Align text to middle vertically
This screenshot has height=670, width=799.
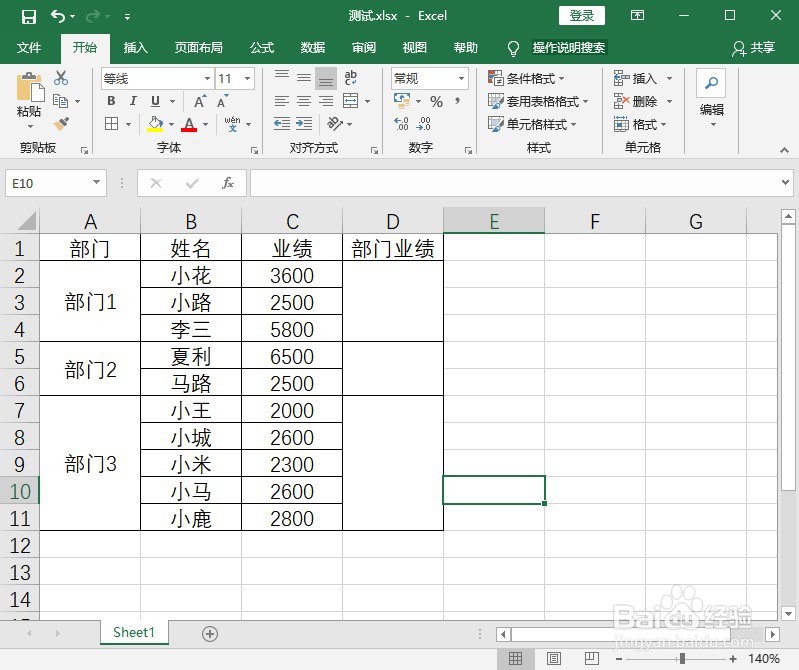pos(304,77)
